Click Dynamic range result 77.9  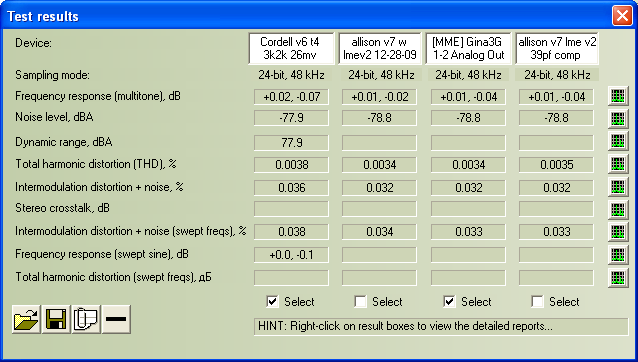coord(291,143)
